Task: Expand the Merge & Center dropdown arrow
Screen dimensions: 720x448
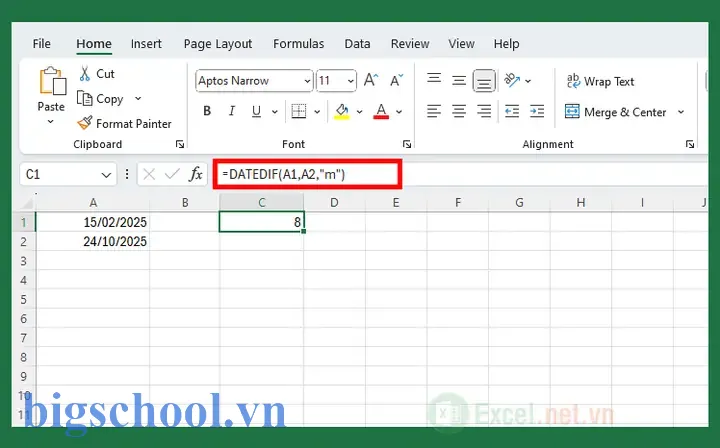Action: 681,112
